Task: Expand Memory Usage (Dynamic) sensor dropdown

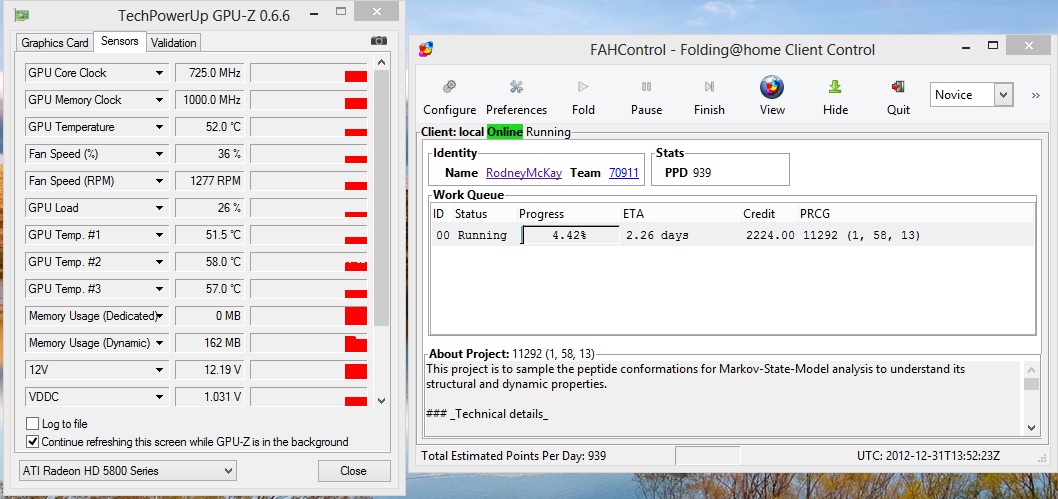Action: pyautogui.click(x=159, y=343)
